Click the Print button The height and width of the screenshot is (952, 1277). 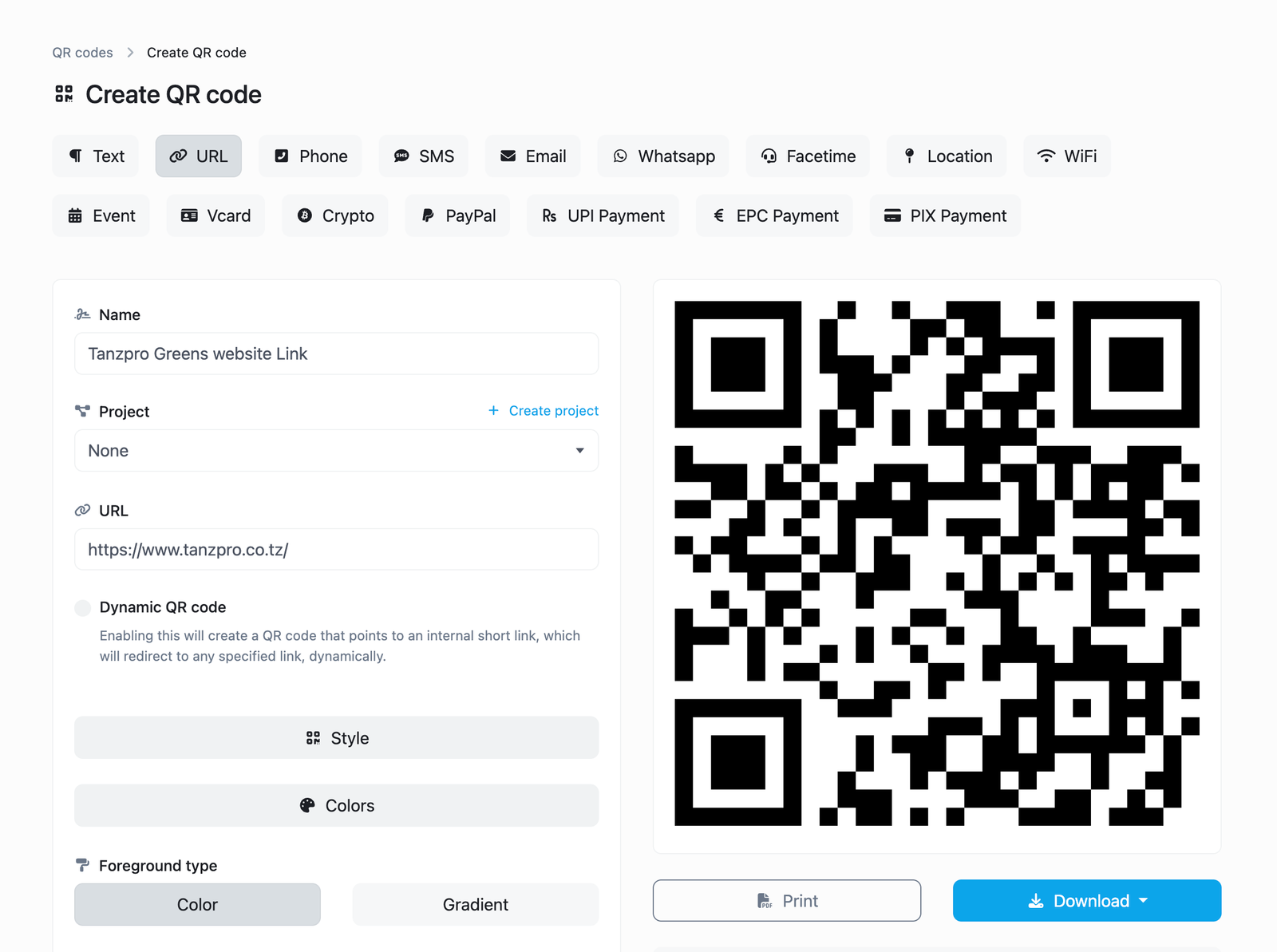click(787, 901)
